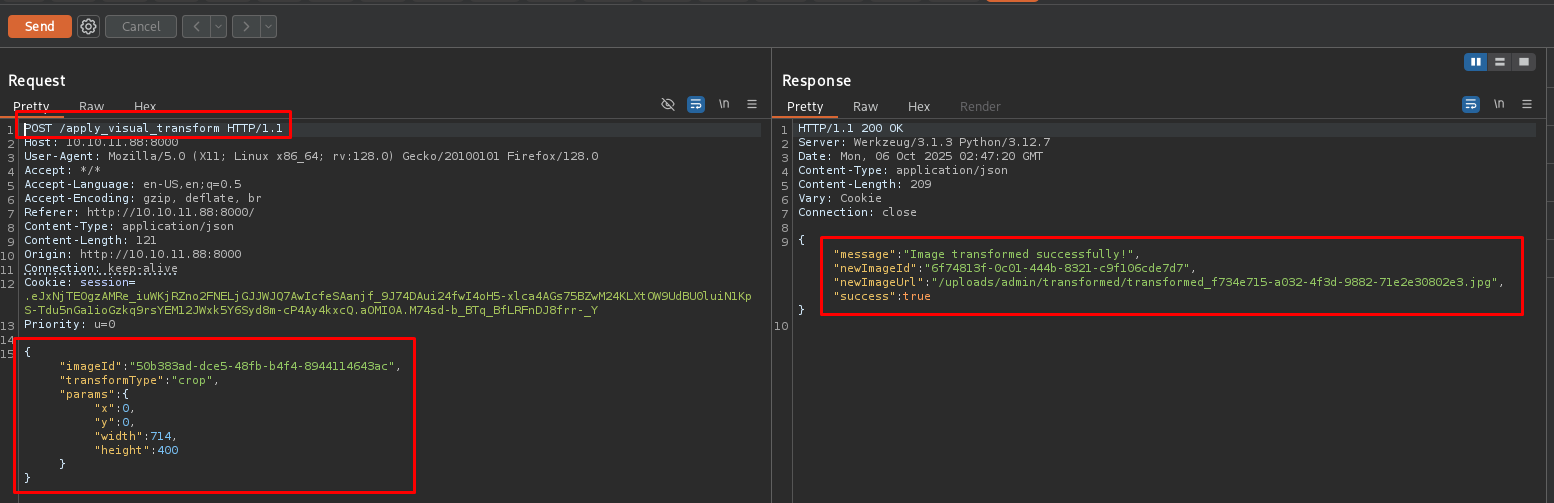Open the Hex tab in the Response panel
Screen dimensions: 1554x503
click(919, 106)
